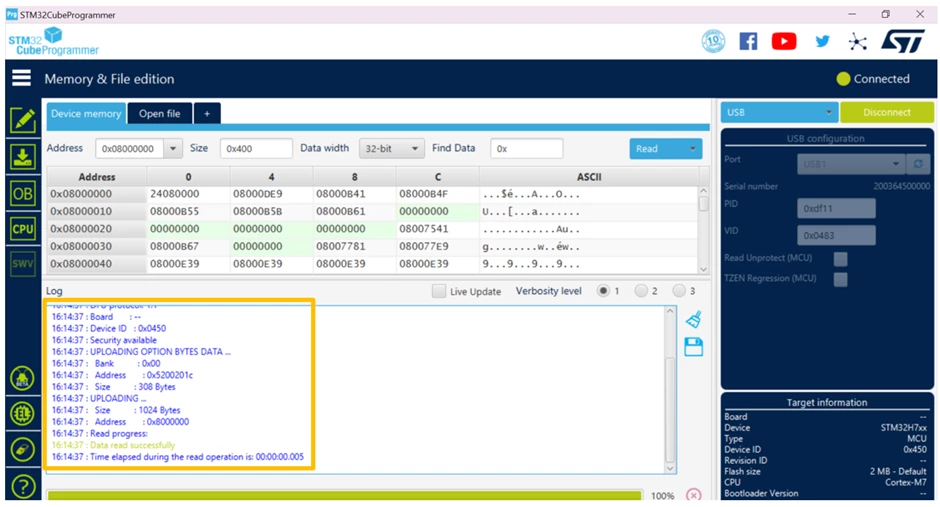
Task: Click the PID 0xdf11 field
Action: (x=836, y=209)
